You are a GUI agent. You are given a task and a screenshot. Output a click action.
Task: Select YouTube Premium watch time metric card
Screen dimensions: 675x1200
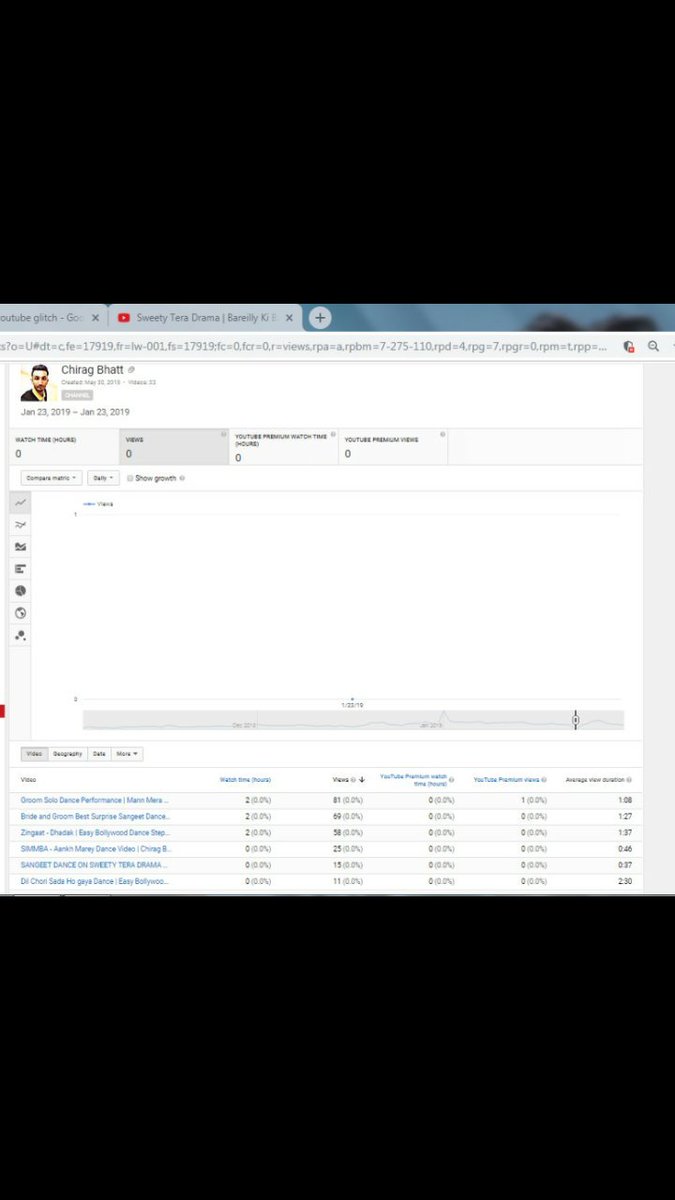point(284,446)
